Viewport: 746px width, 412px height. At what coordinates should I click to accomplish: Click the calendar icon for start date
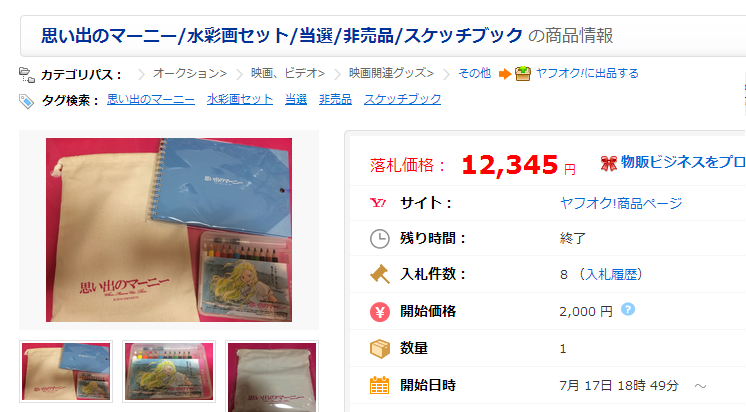coord(380,385)
